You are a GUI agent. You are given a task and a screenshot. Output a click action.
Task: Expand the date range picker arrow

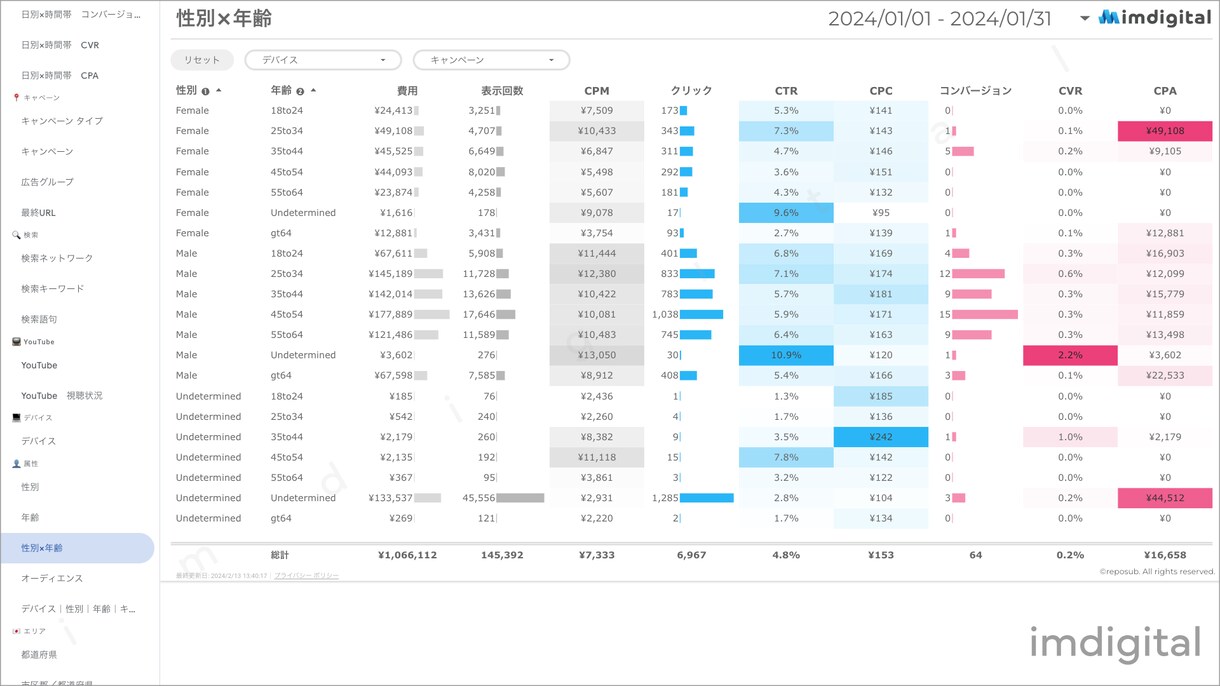(1085, 19)
